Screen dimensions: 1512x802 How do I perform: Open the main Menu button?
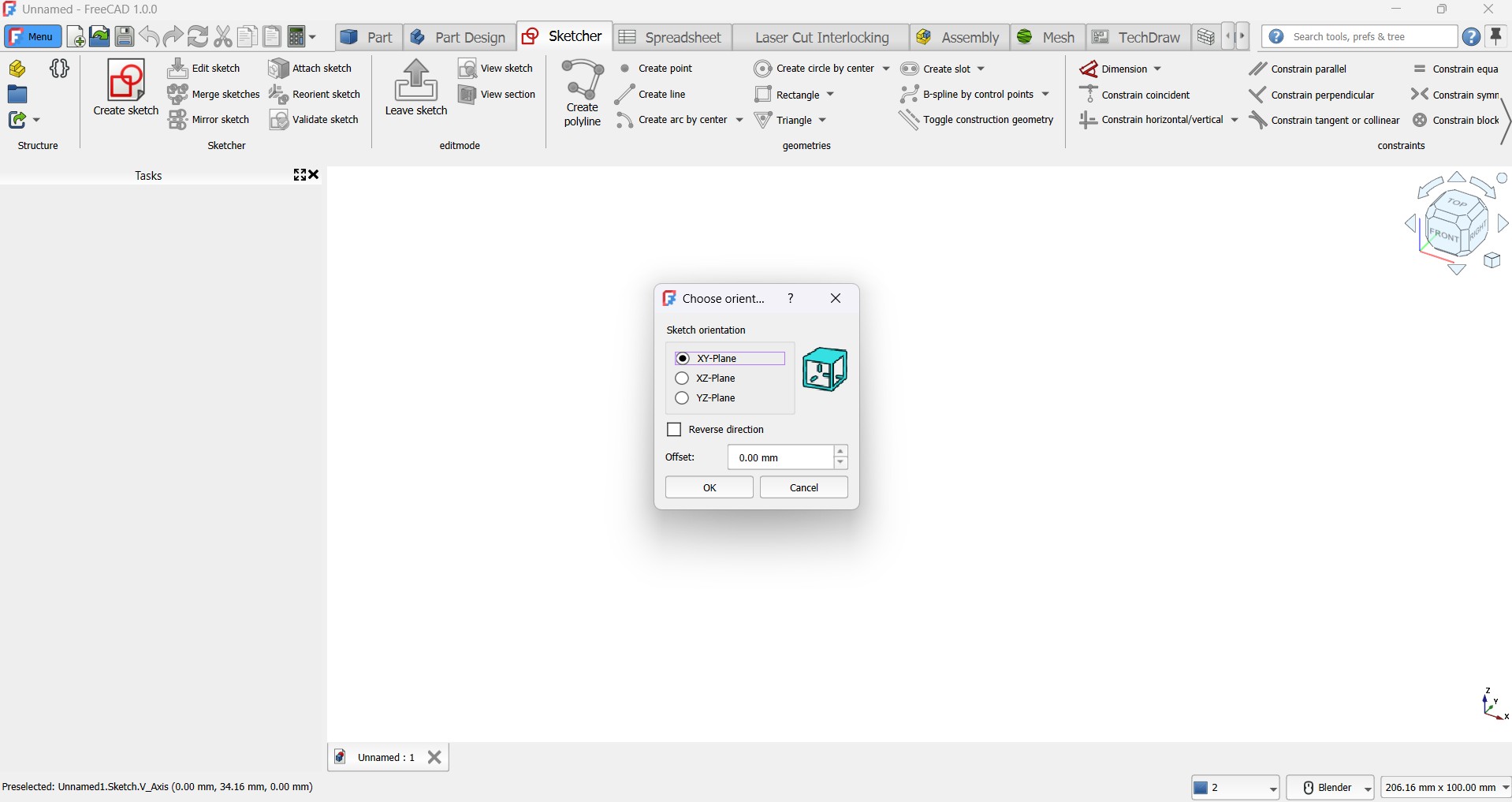coord(33,36)
